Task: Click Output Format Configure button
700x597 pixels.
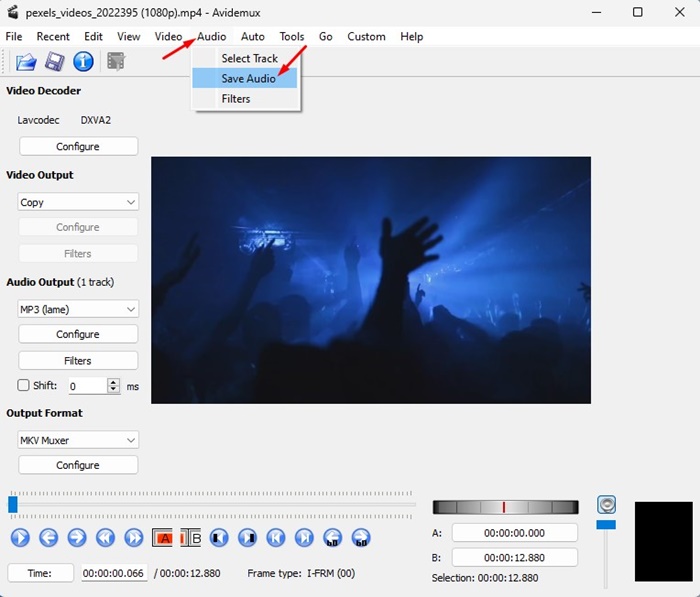Action: [78, 465]
